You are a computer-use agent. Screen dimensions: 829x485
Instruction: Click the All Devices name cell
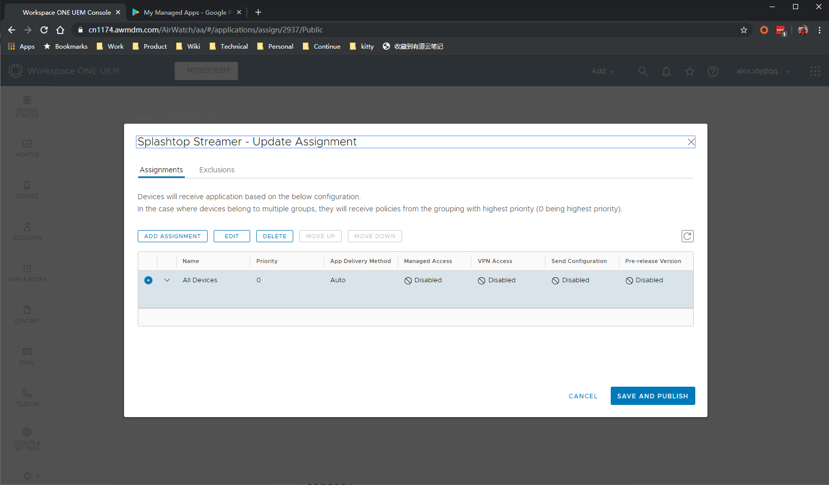point(200,280)
